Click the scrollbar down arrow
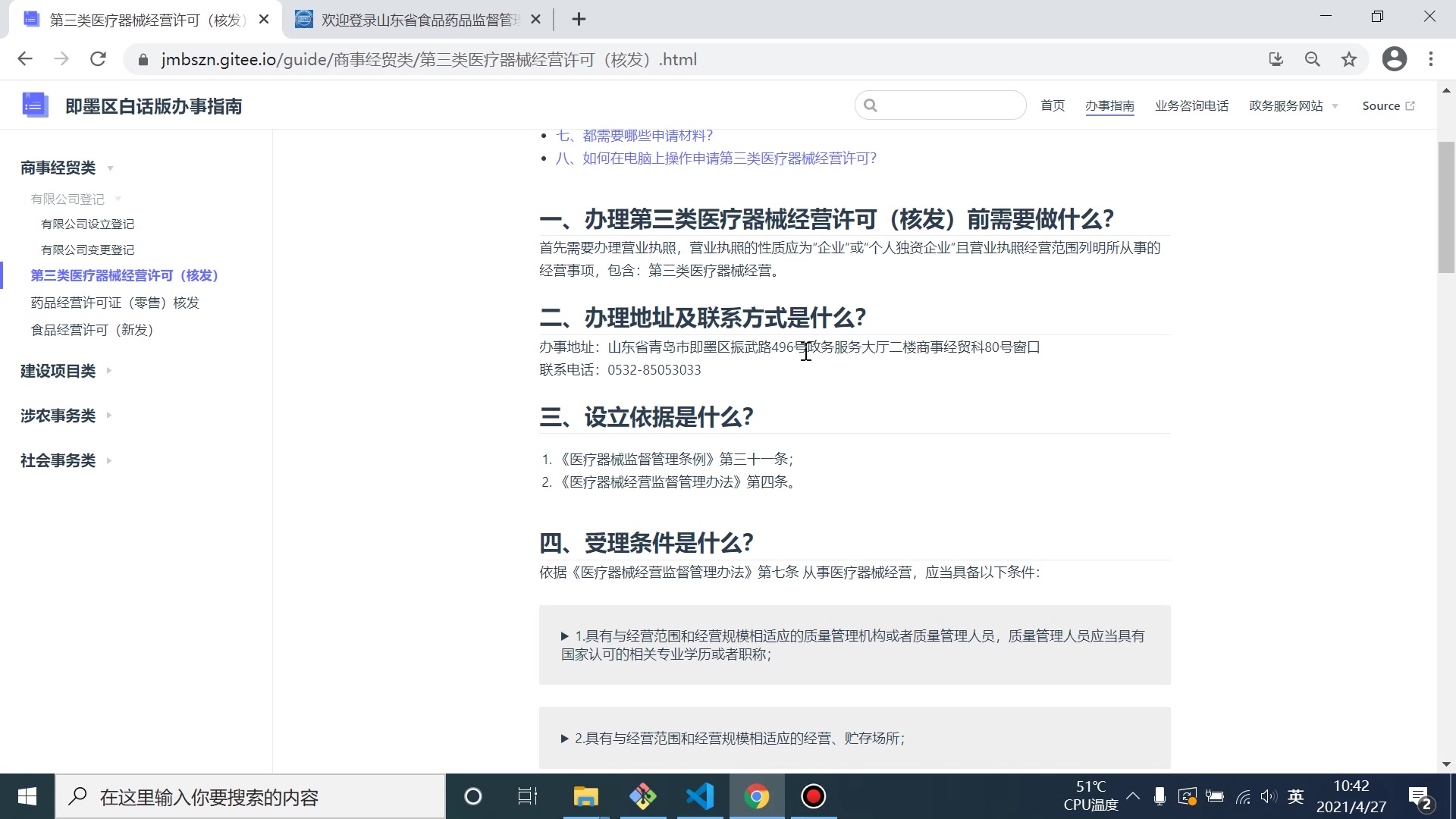Viewport: 1456px width, 819px height. [1446, 764]
